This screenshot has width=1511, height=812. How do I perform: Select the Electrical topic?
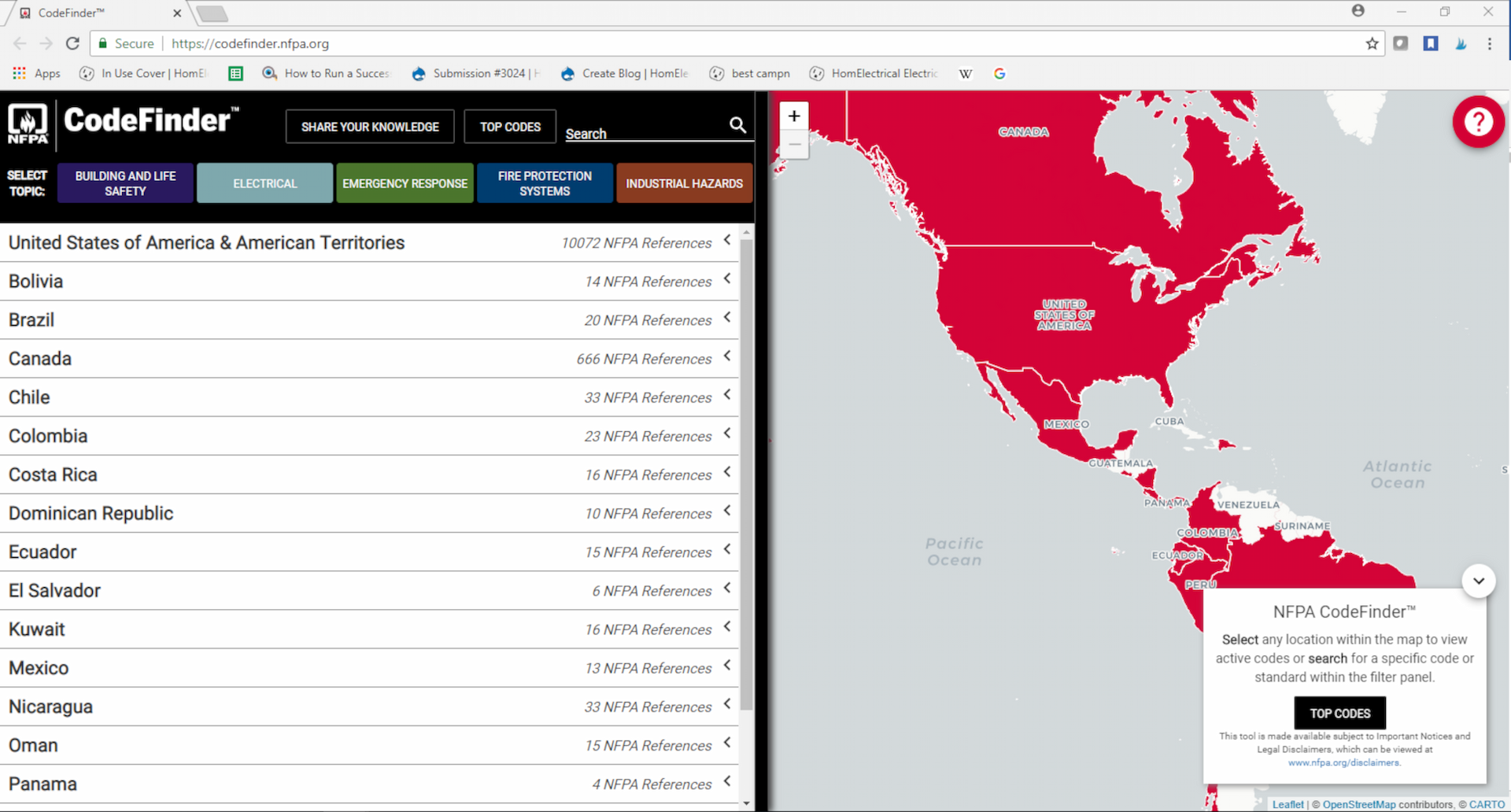264,183
